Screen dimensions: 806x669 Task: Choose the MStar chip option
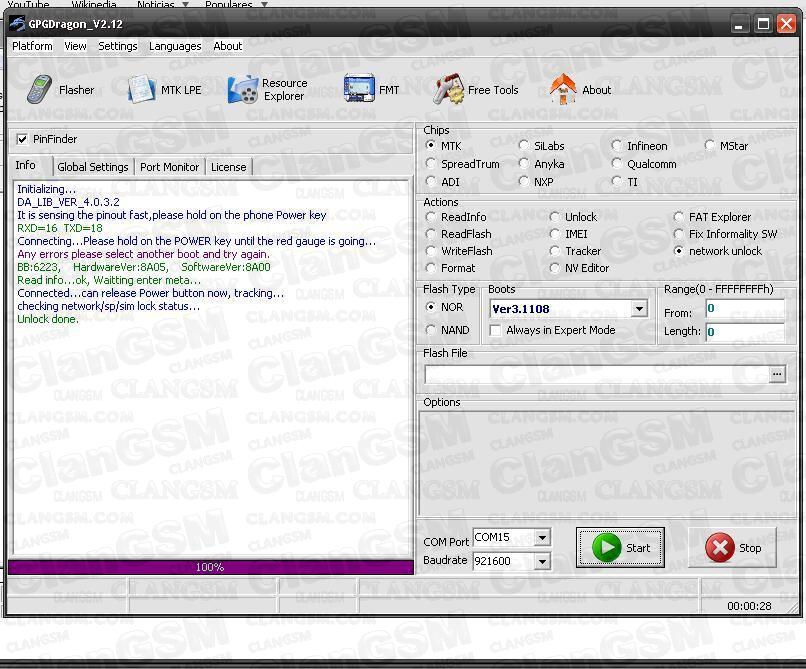tap(709, 146)
